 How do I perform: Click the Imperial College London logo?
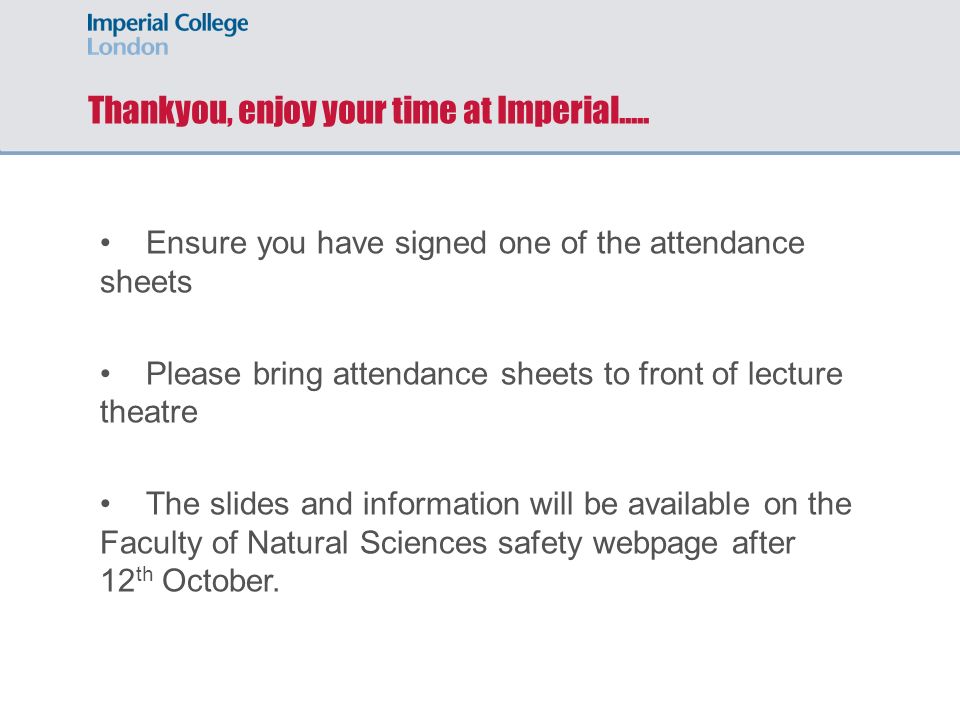(167, 34)
